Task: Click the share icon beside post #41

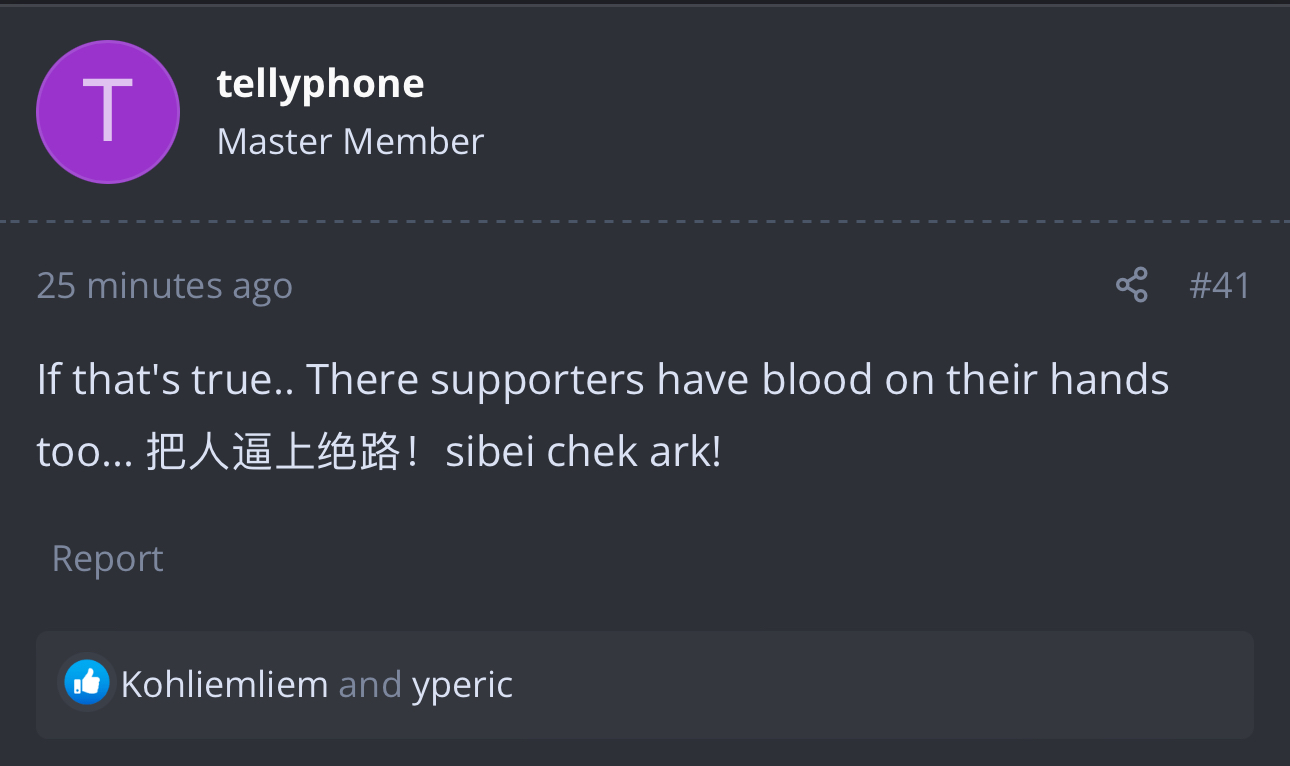Action: (x=1131, y=285)
